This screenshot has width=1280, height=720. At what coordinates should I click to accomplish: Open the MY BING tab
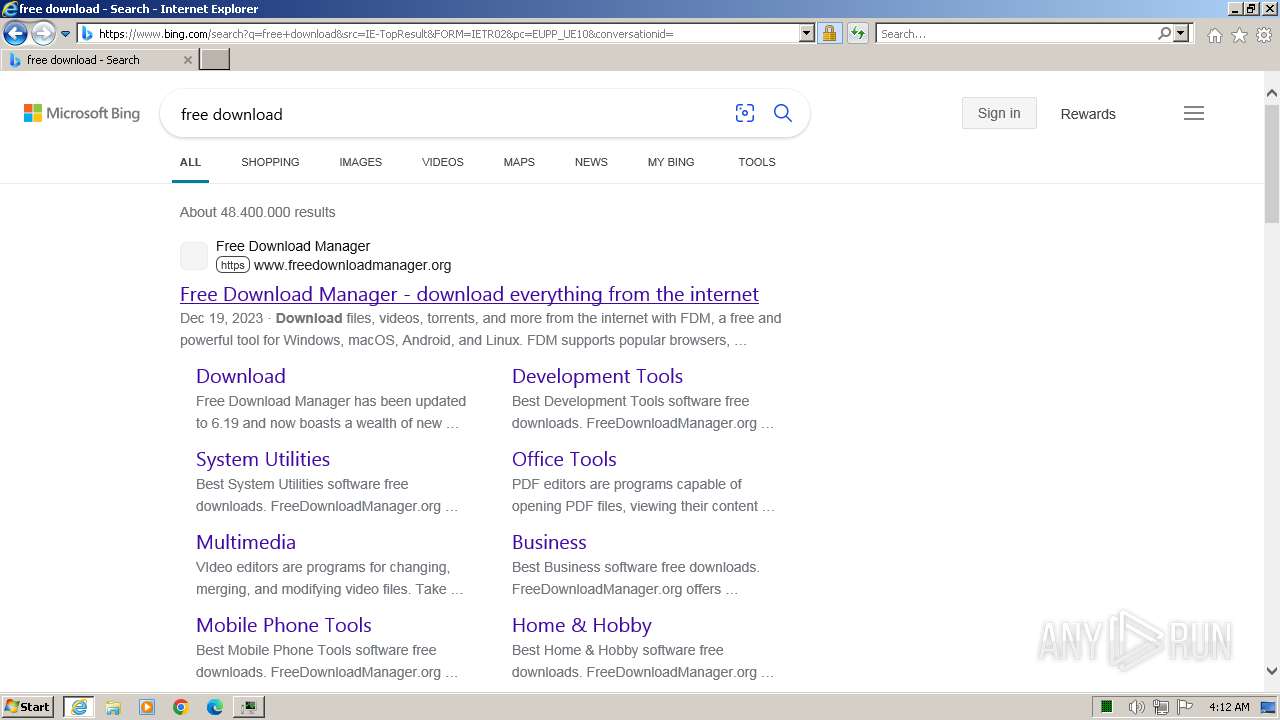tap(671, 162)
